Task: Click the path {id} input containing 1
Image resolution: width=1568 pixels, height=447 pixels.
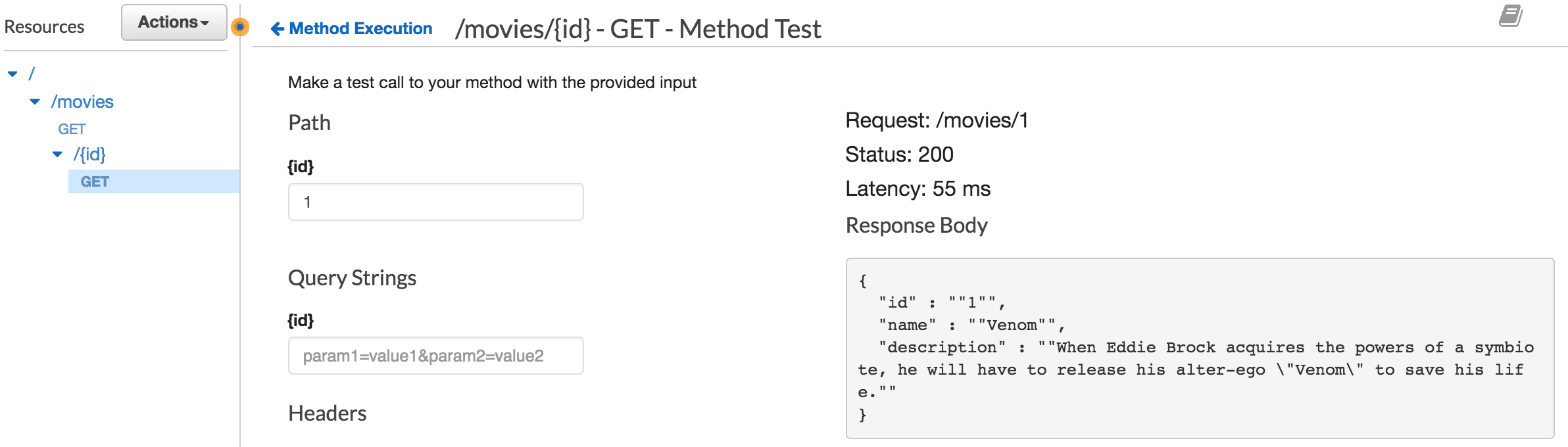Action: pos(435,201)
